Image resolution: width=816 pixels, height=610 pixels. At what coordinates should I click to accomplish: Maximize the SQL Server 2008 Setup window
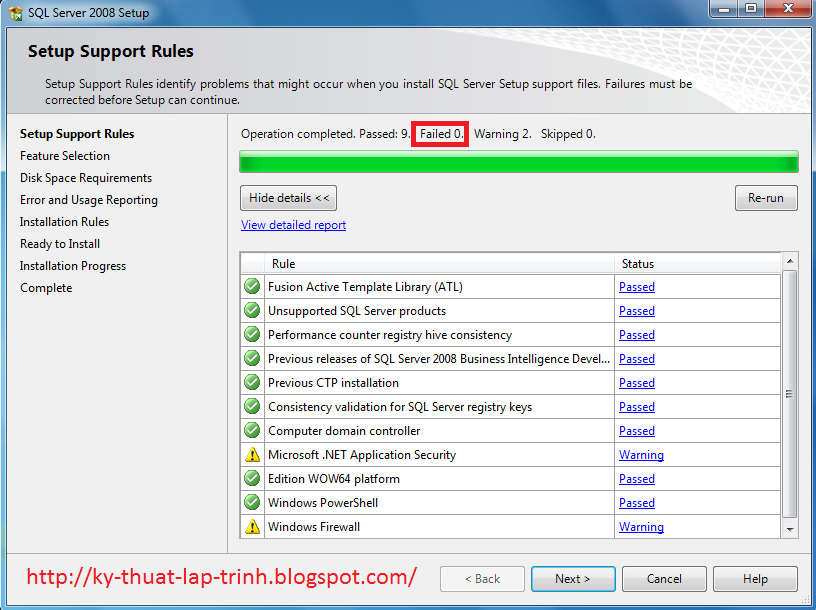click(751, 9)
